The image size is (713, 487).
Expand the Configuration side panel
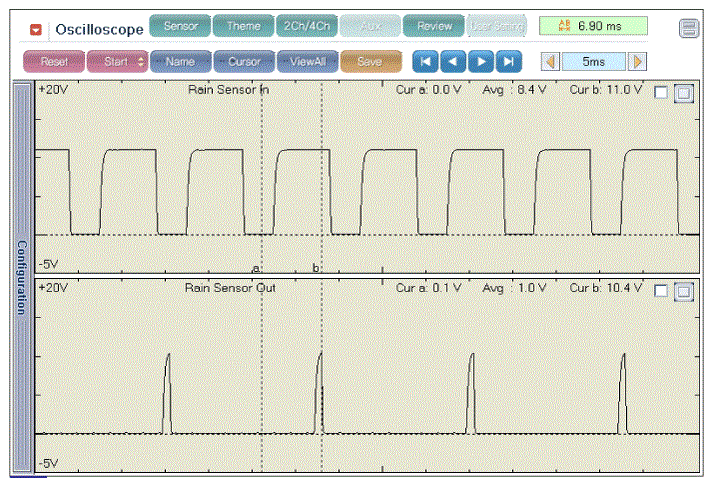pyautogui.click(x=22, y=277)
